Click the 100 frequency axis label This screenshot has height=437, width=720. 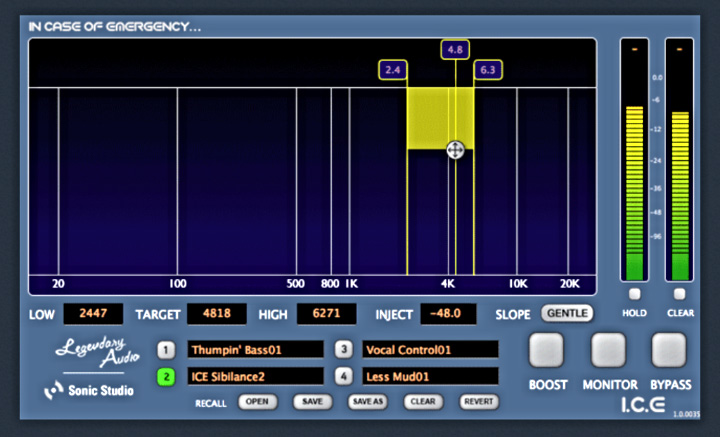[x=178, y=284]
